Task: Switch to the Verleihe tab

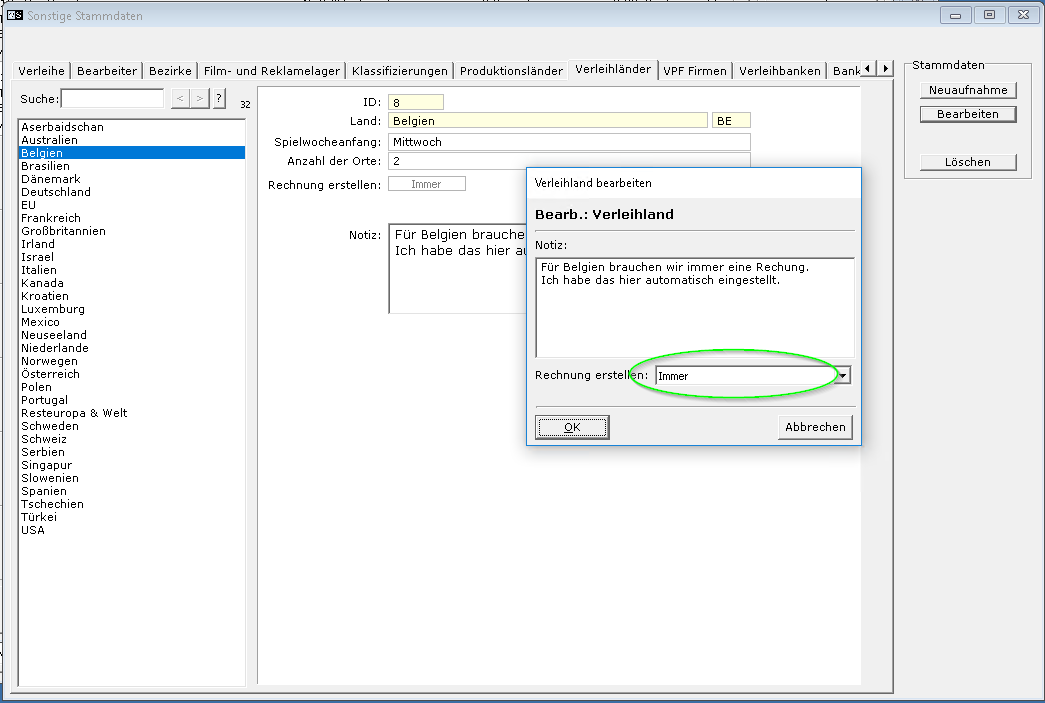Action: (x=42, y=71)
